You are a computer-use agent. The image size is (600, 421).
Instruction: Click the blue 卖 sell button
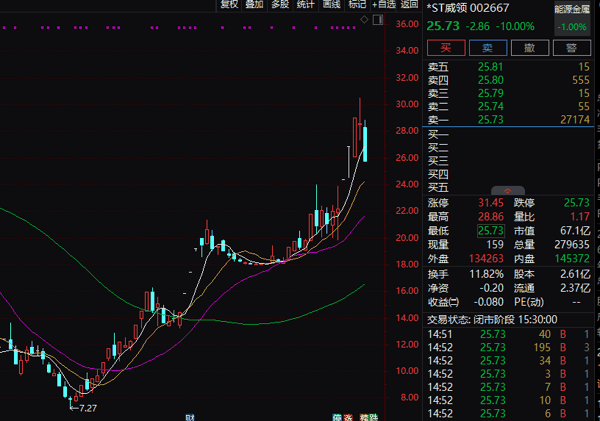tap(488, 48)
